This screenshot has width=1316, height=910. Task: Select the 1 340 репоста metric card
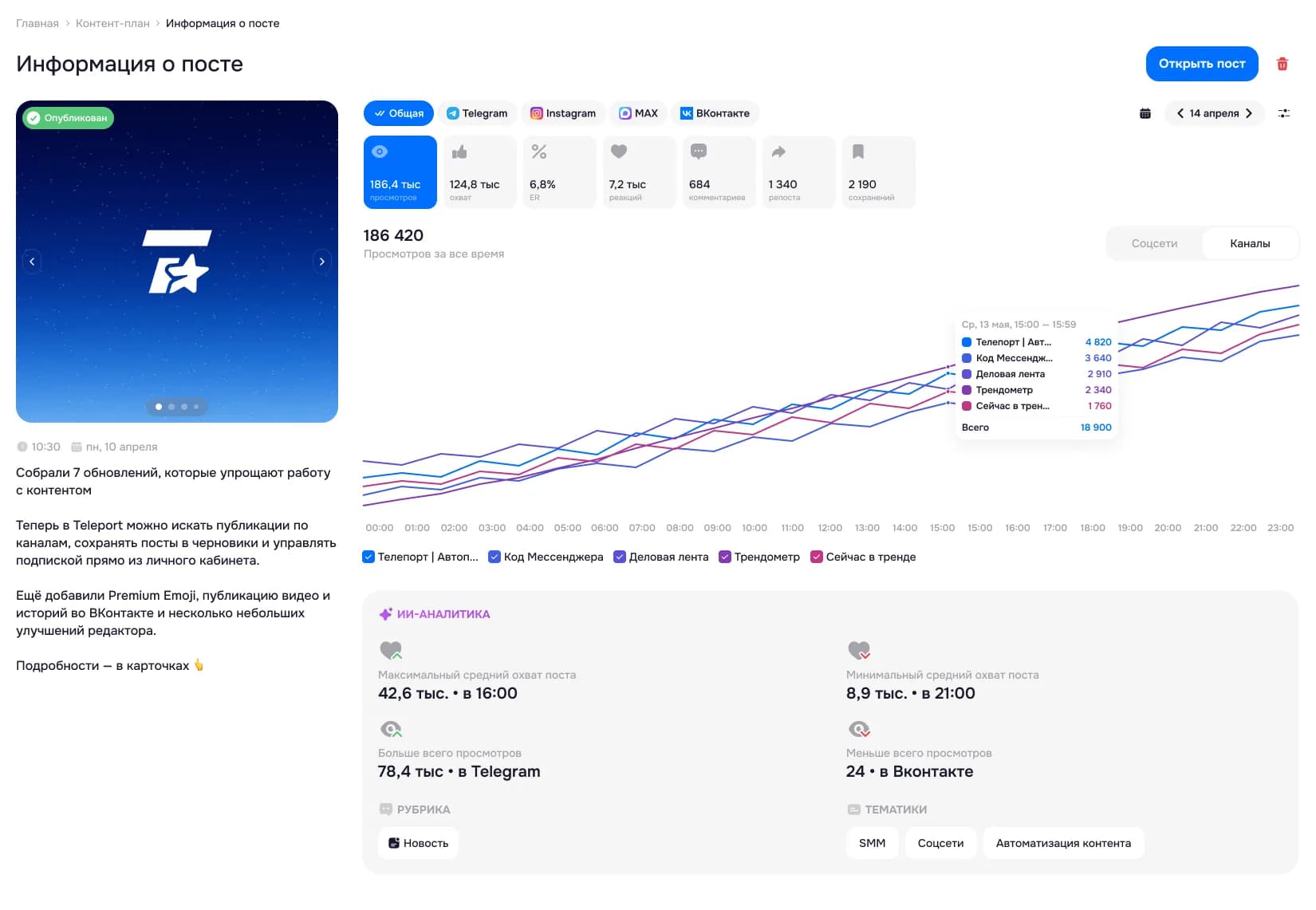pyautogui.click(x=799, y=172)
